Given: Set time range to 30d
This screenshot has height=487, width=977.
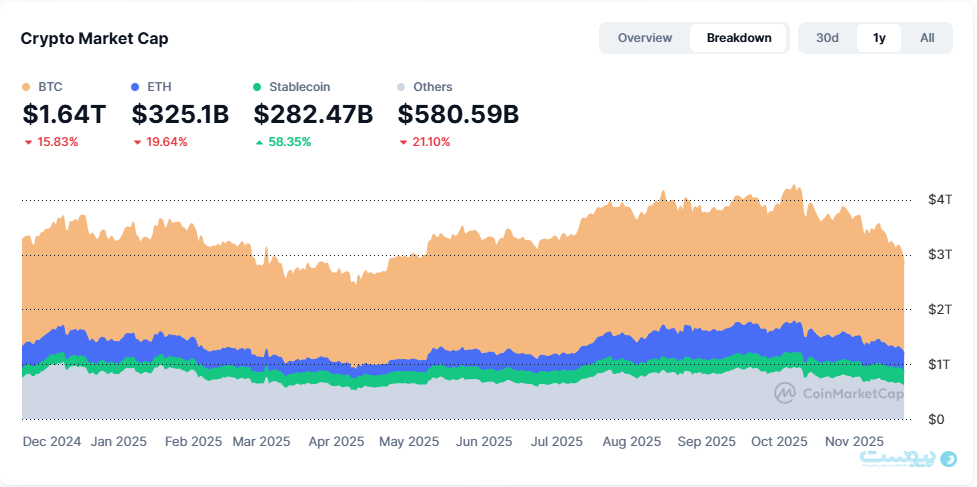Looking at the screenshot, I should 827,38.
